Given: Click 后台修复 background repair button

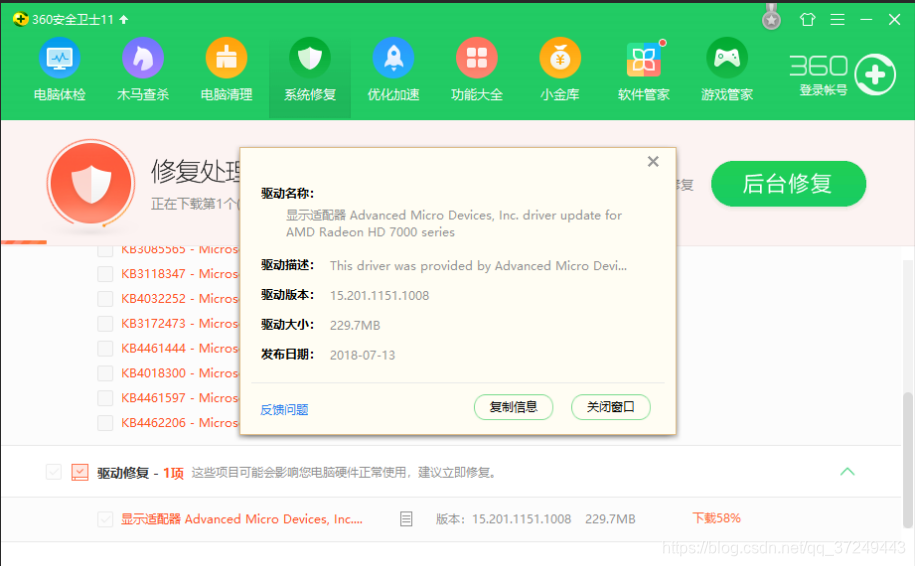Looking at the screenshot, I should [x=788, y=184].
